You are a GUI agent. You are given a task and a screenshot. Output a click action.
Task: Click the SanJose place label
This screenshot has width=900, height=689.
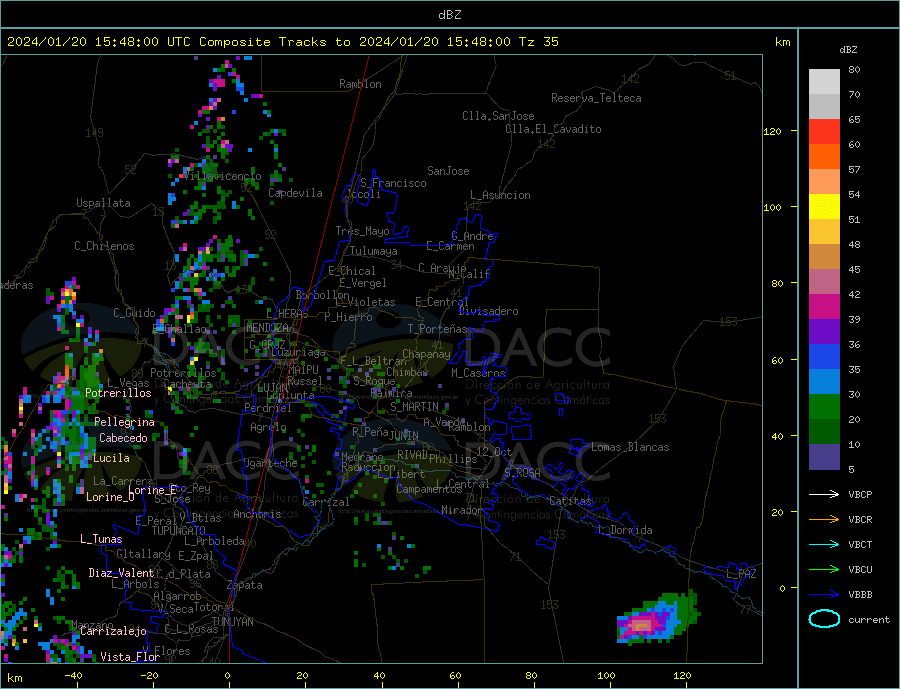click(x=448, y=171)
